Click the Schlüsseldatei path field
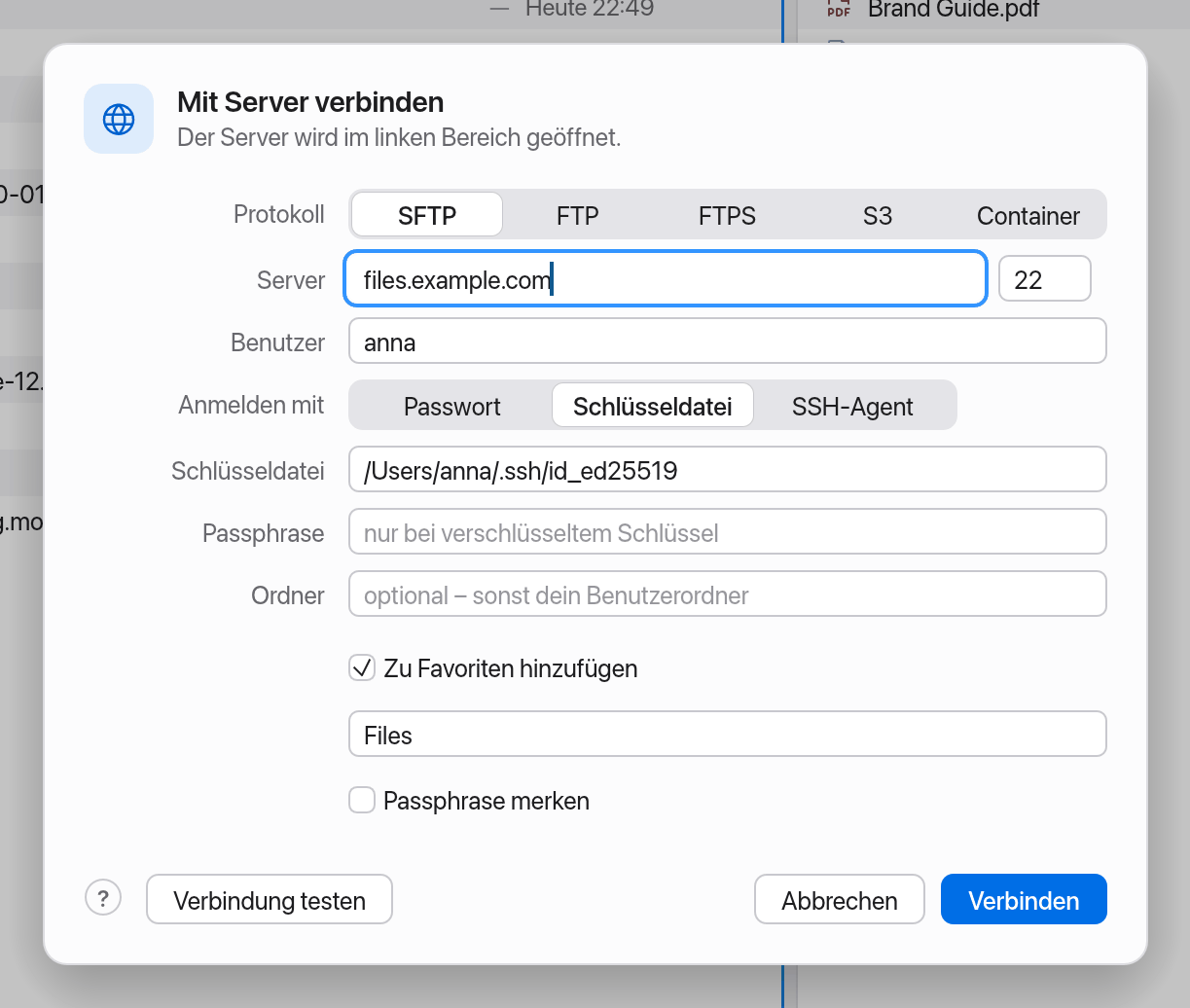The height and width of the screenshot is (1008, 1190). click(728, 470)
